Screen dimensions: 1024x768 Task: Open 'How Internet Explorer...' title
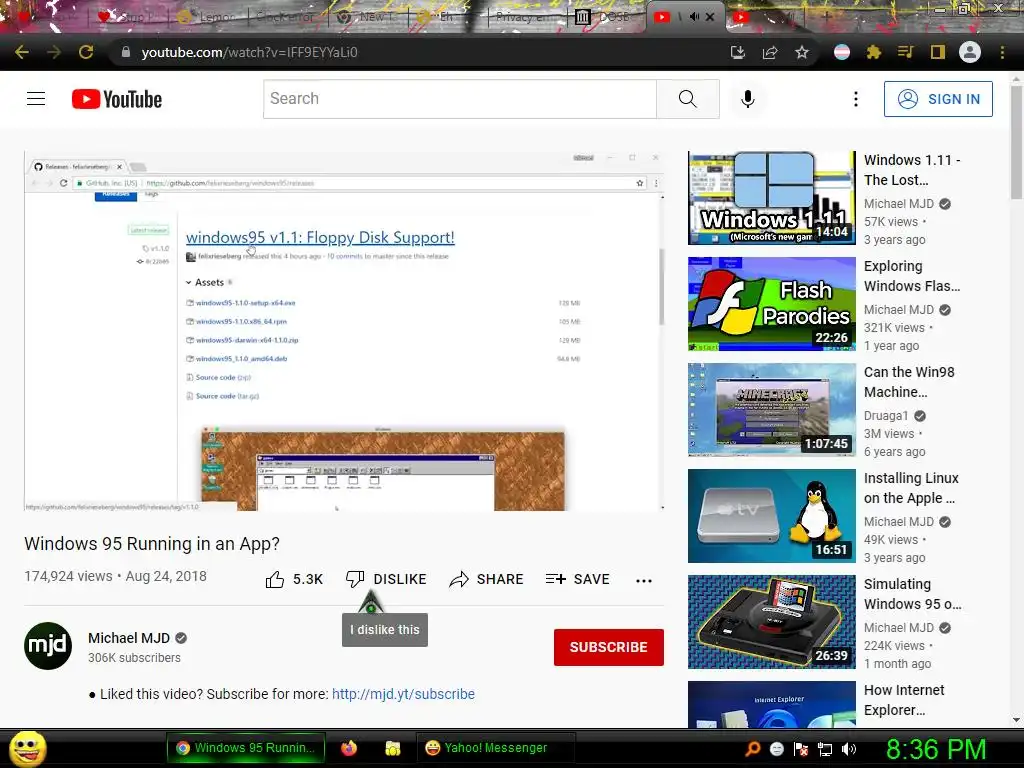[x=904, y=699]
